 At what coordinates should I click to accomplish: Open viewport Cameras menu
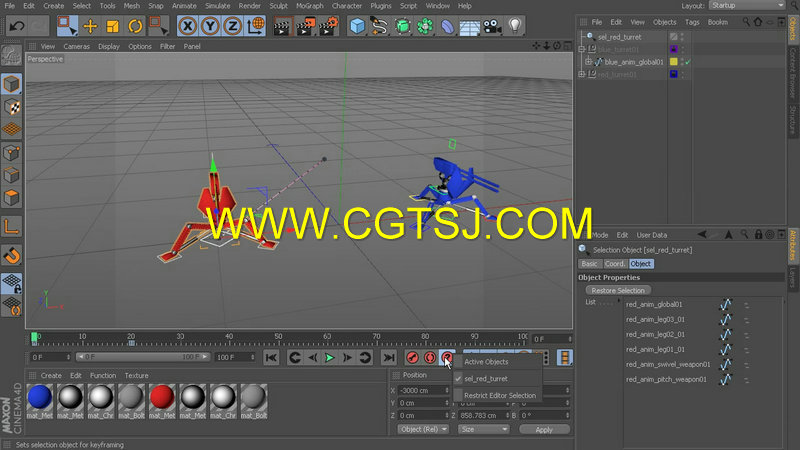pos(77,46)
